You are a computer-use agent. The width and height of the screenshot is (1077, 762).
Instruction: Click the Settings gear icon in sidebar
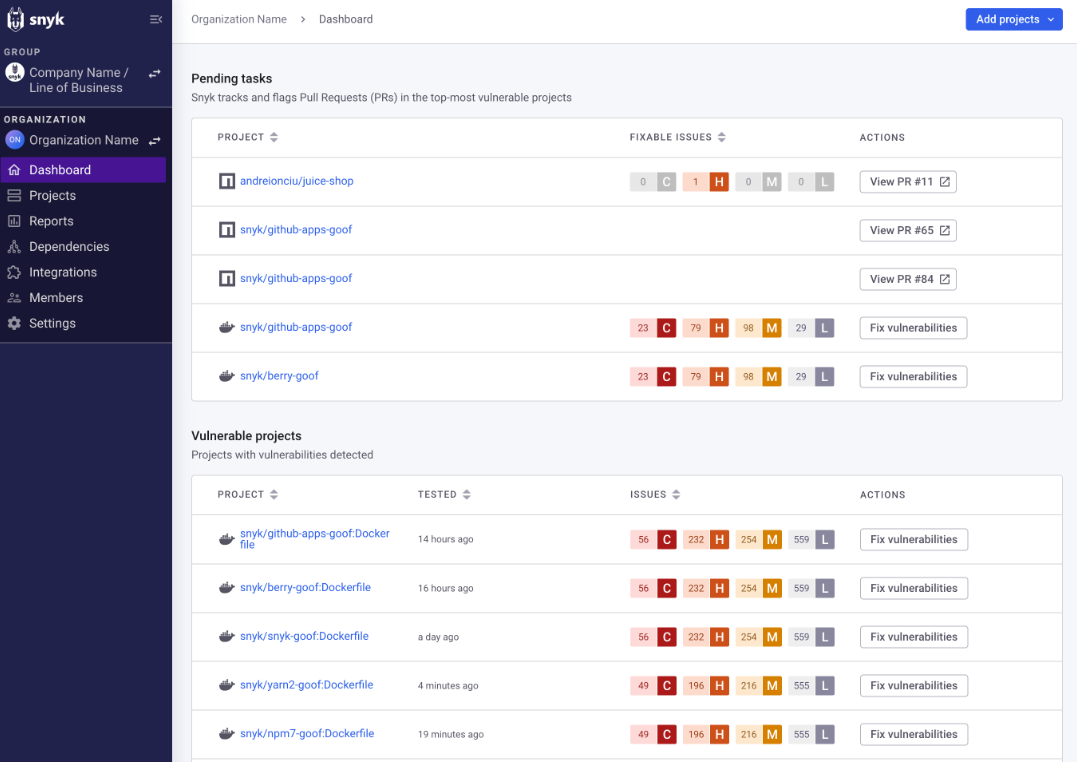[14, 323]
